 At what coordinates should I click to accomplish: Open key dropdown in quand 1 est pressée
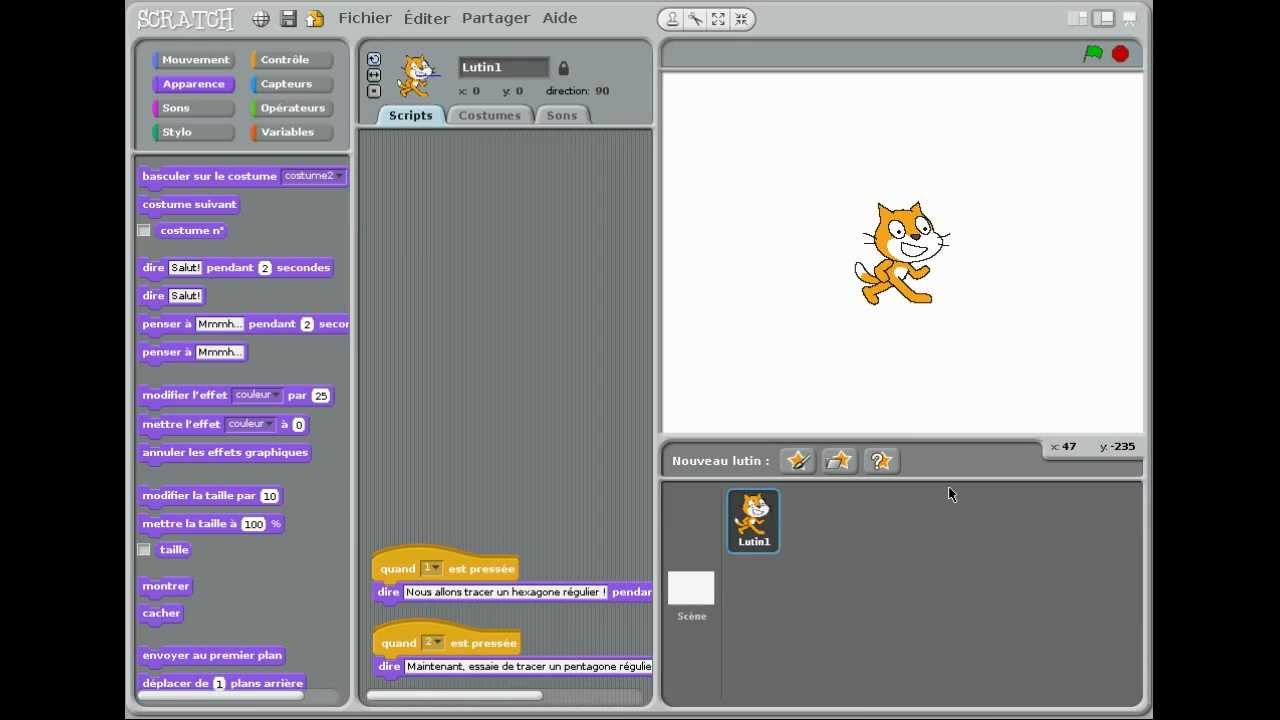431,568
